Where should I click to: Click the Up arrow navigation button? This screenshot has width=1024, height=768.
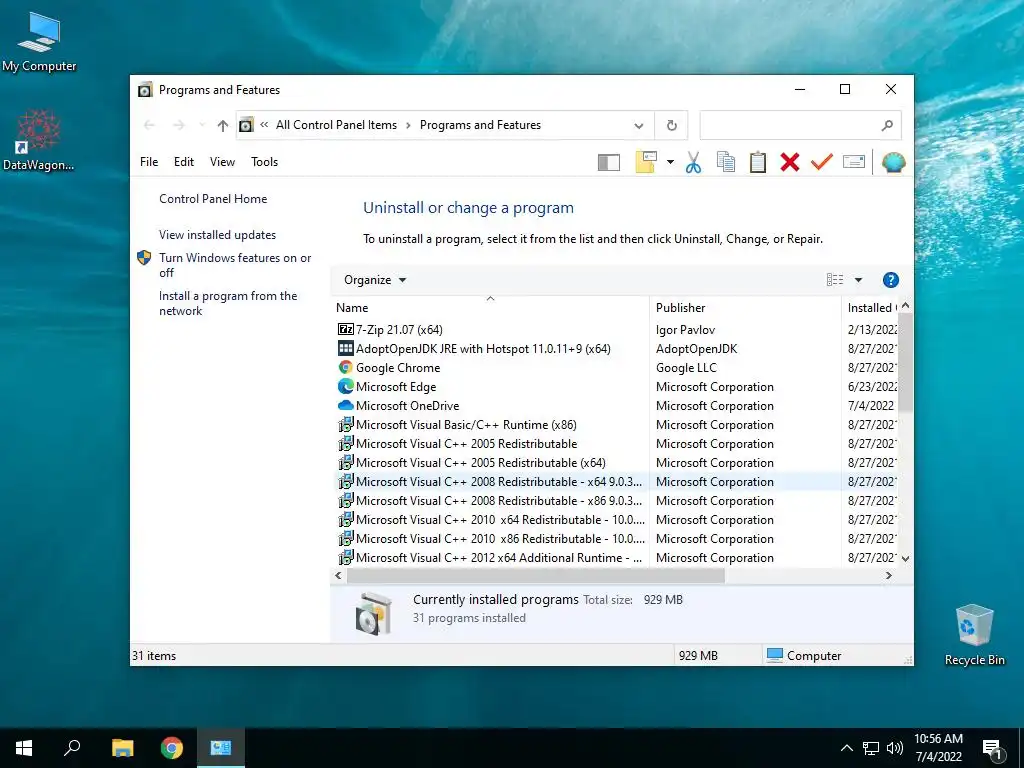click(x=223, y=125)
